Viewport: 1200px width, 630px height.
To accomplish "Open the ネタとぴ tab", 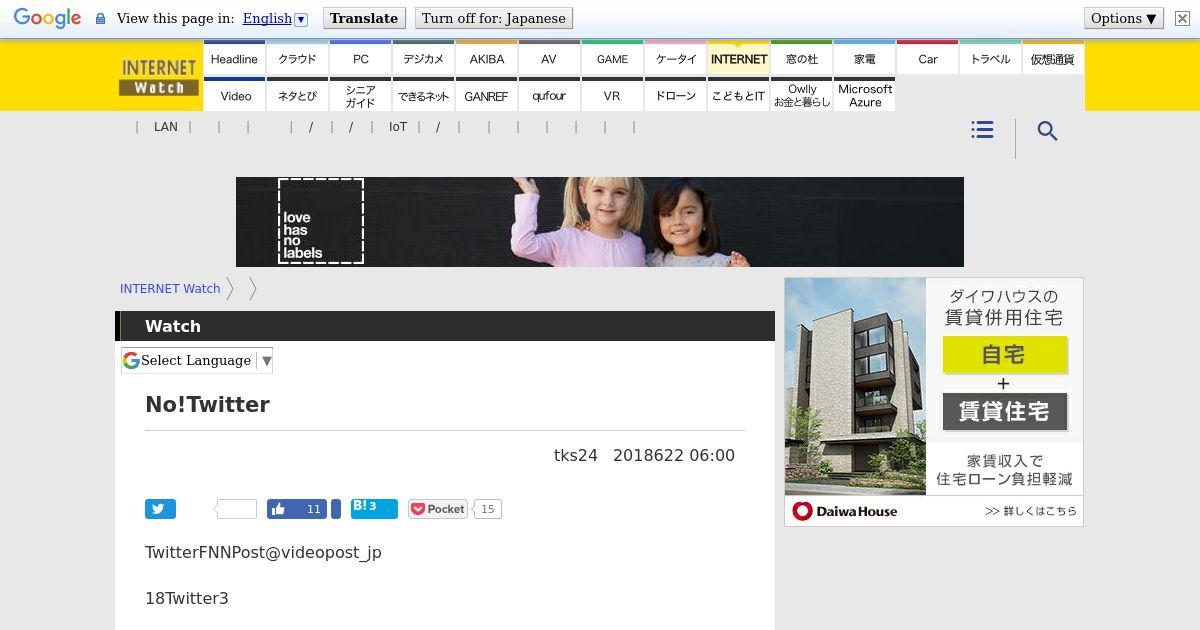I will coord(297,95).
